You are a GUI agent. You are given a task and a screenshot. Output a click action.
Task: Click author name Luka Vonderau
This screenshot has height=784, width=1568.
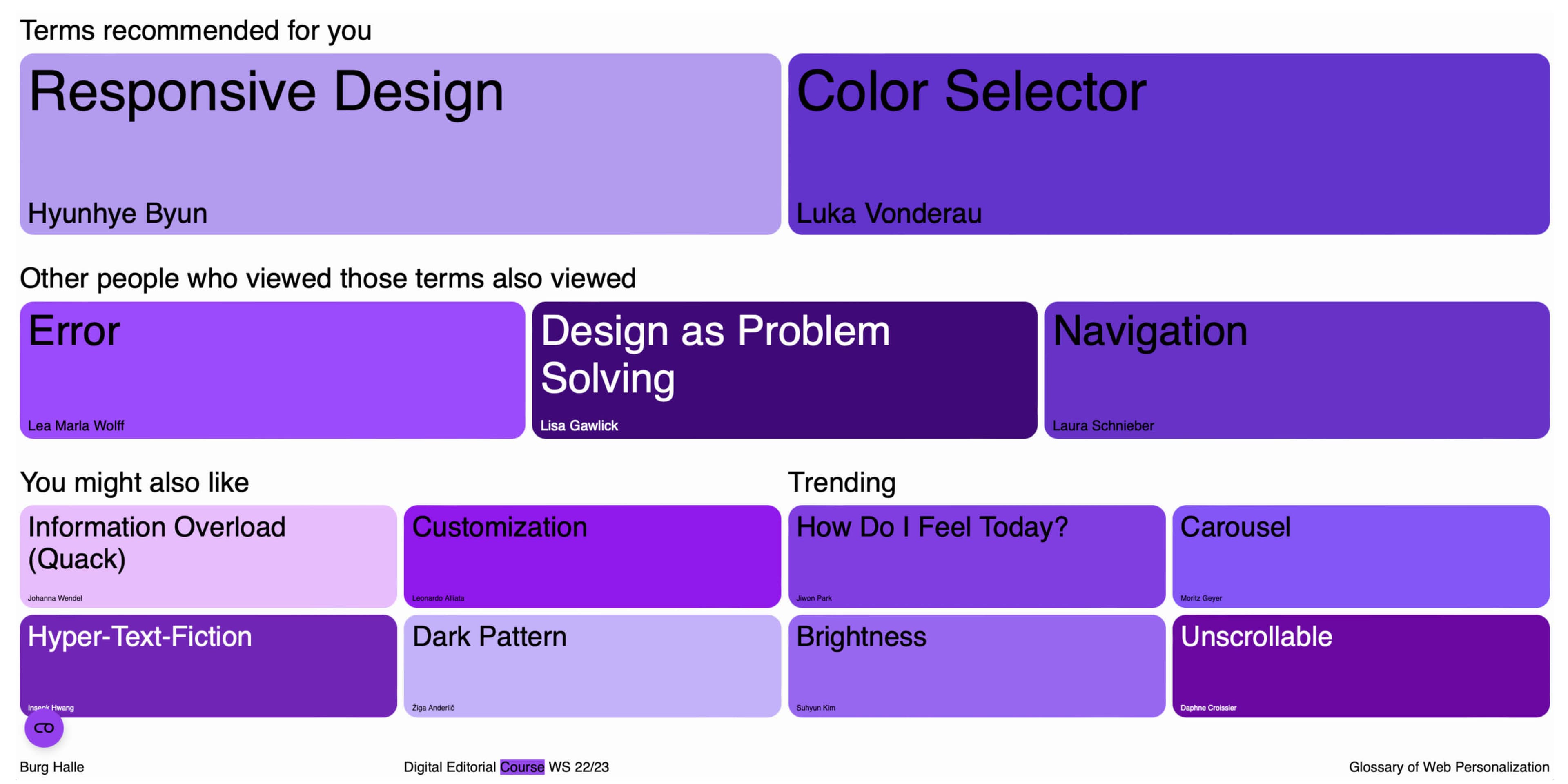tap(889, 214)
